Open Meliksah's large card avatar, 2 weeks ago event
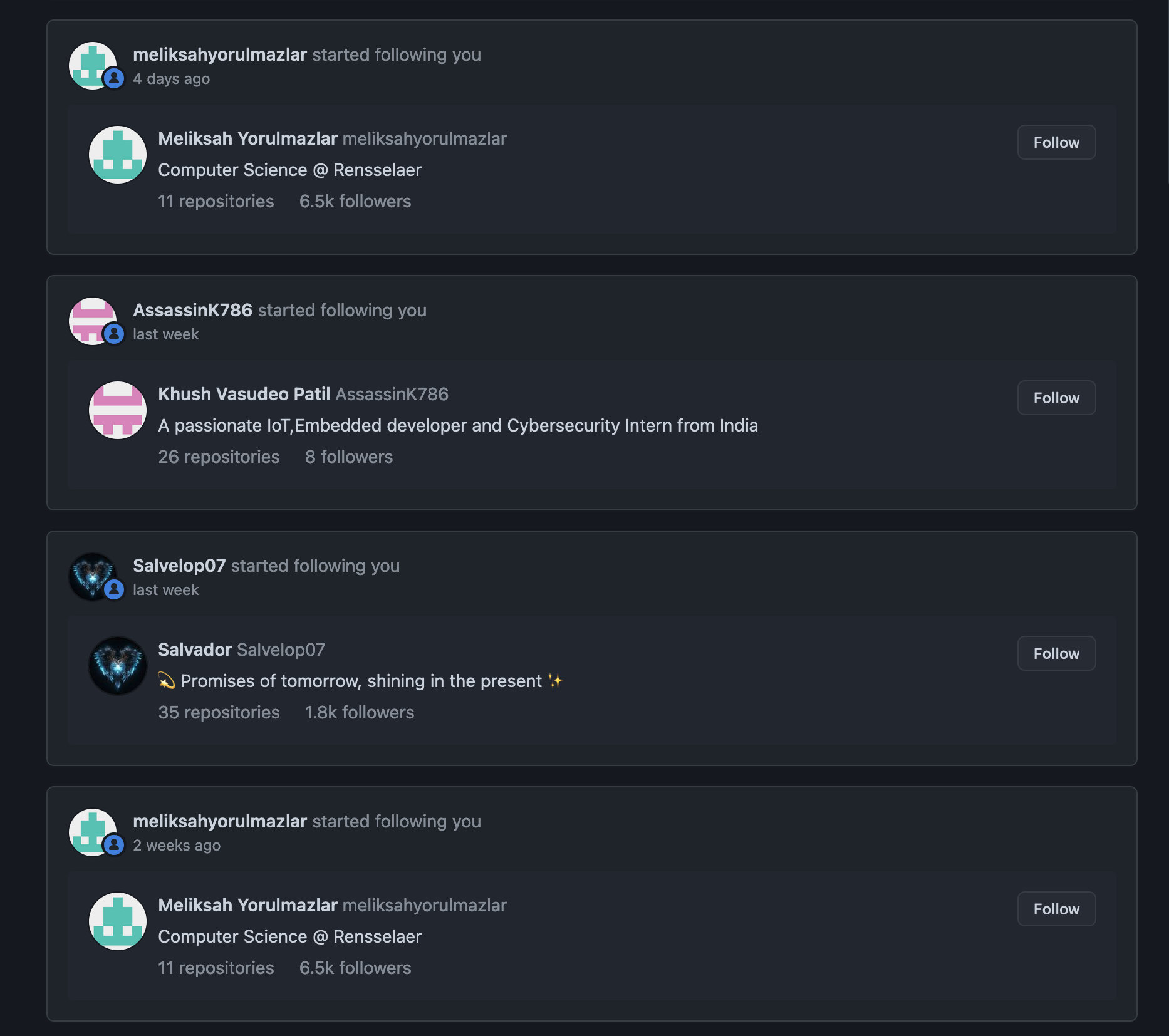Image resolution: width=1169 pixels, height=1036 pixels. pyautogui.click(x=118, y=921)
